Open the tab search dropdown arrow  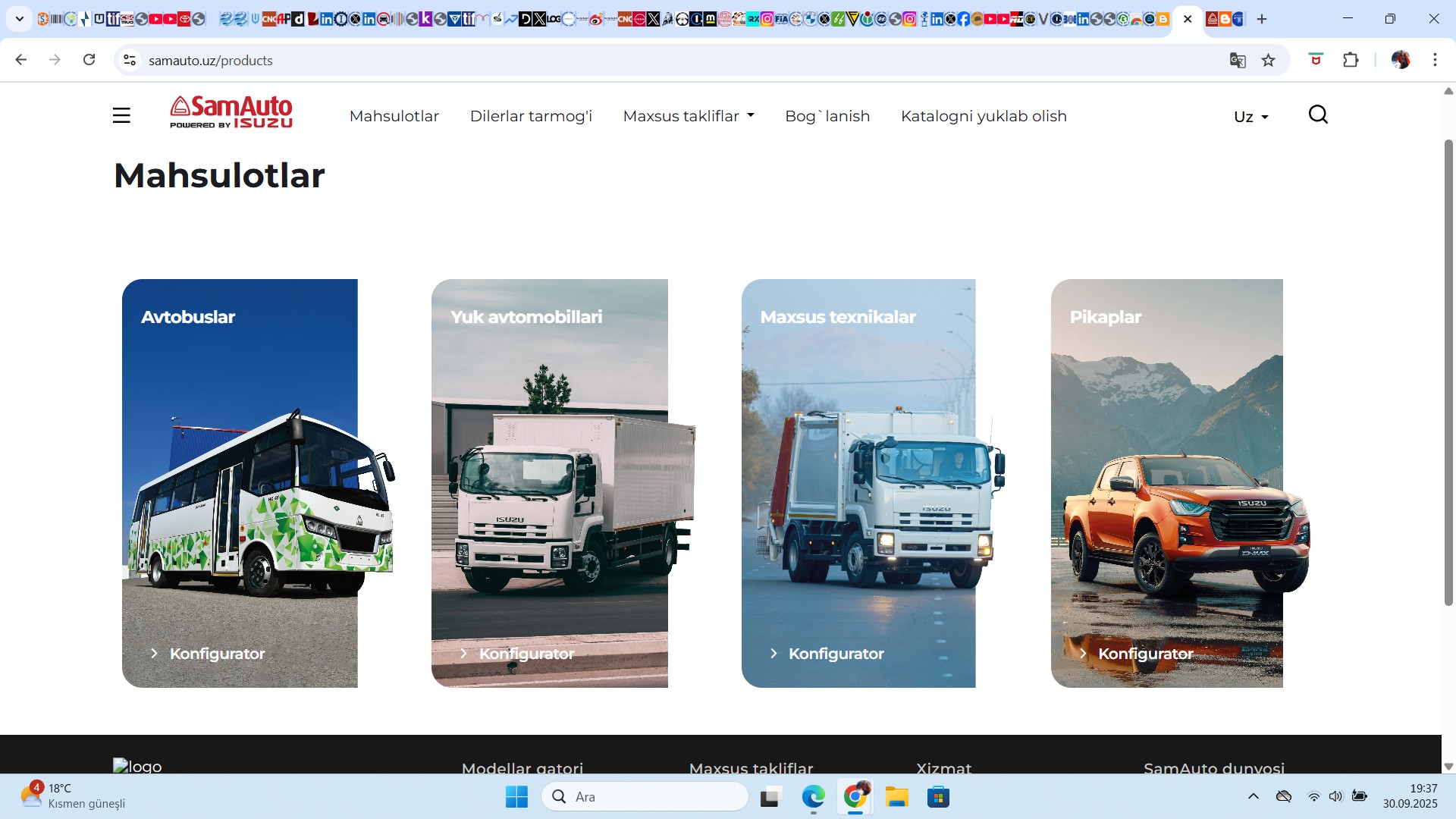20,19
